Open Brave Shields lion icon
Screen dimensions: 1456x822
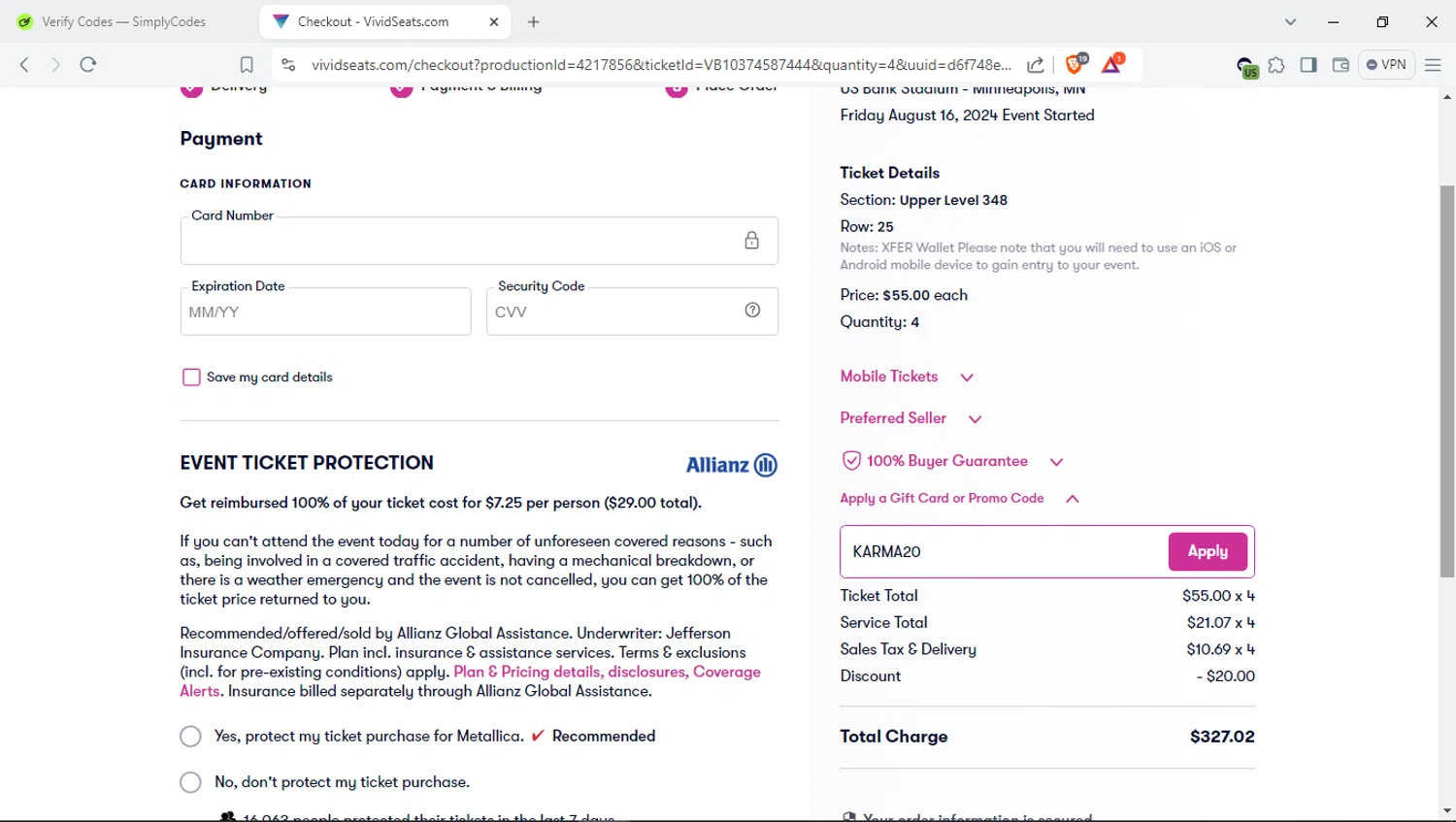1075,64
